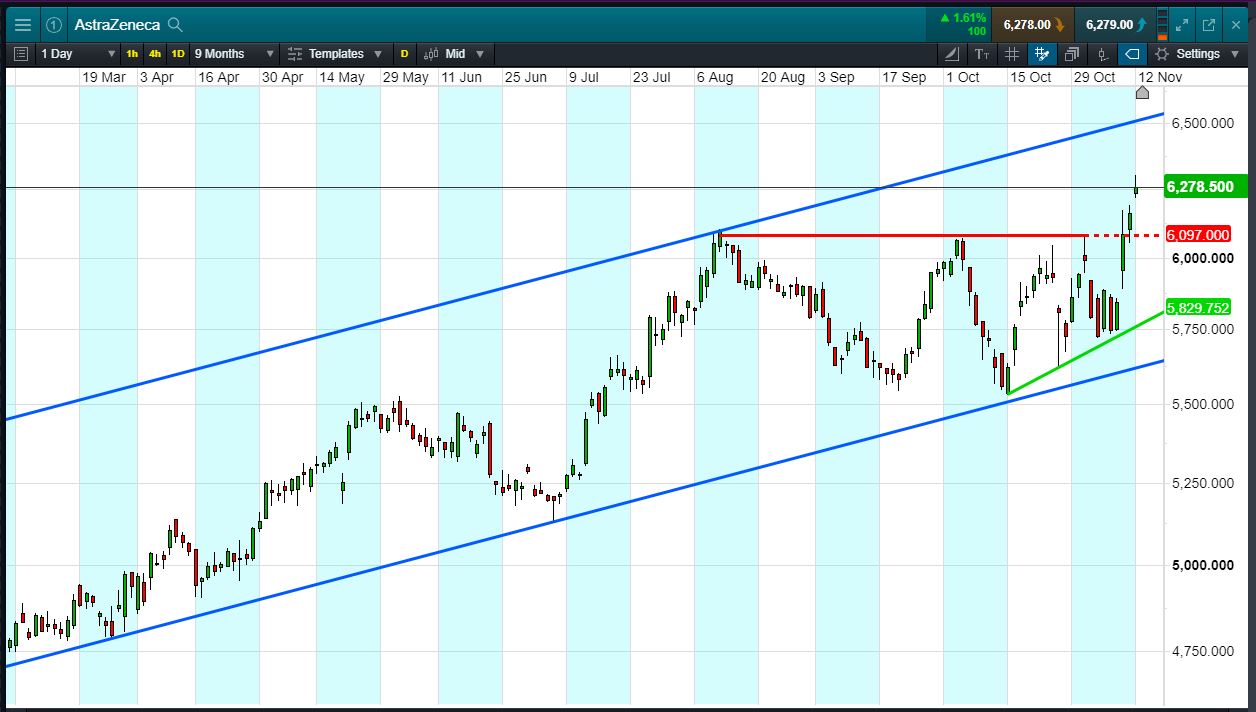Click the 4,750.000 price axis label
This screenshot has height=712, width=1256.
[1201, 652]
